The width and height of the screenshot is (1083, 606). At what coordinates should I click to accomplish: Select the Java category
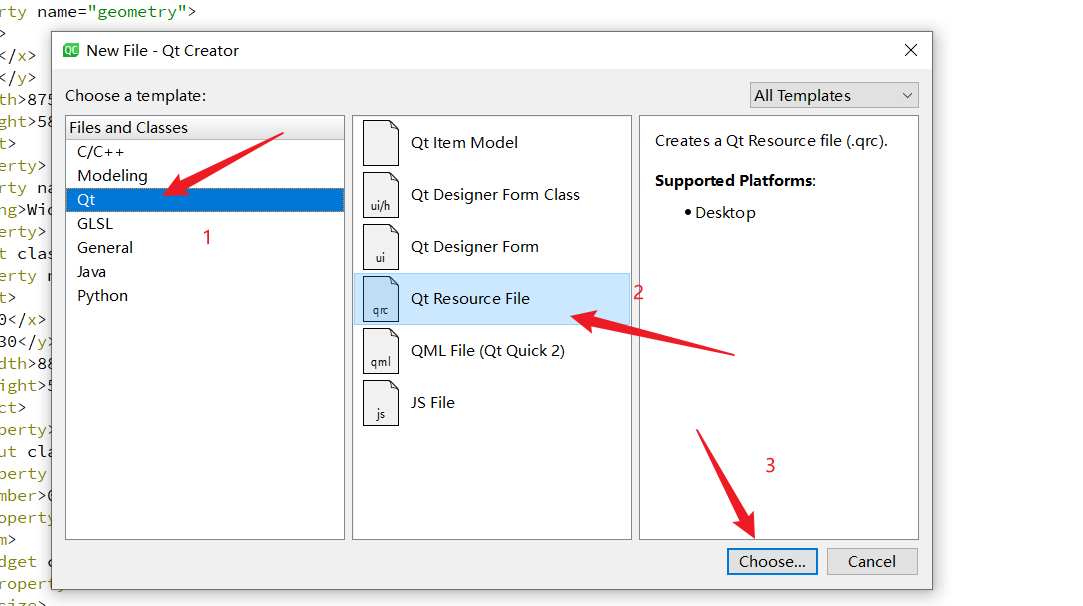click(205, 272)
